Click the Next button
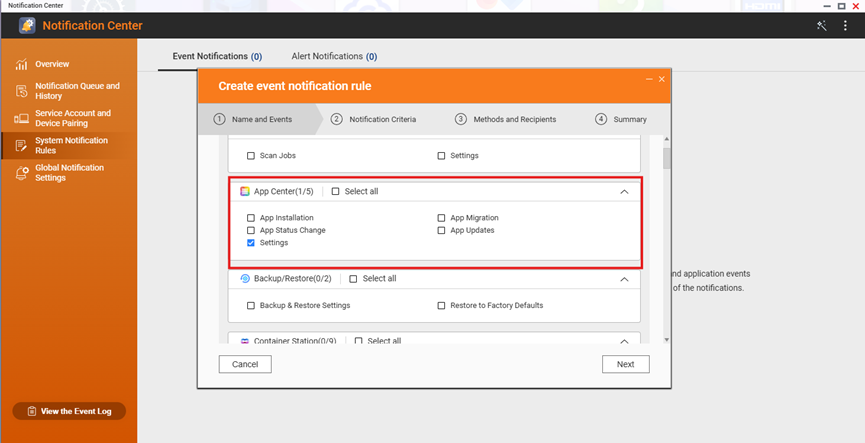The height and width of the screenshot is (443, 865). pyautogui.click(x=625, y=364)
